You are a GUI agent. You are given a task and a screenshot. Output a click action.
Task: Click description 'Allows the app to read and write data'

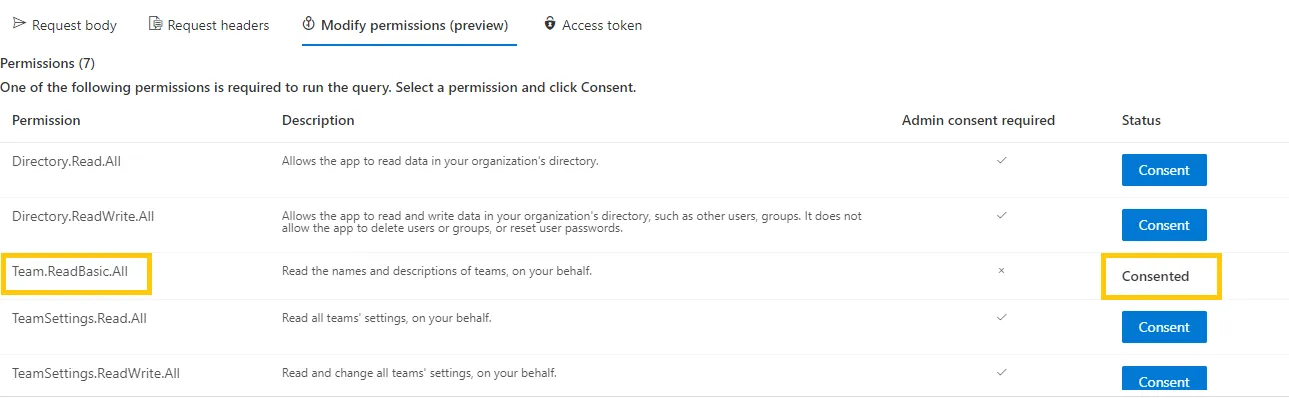coord(572,222)
